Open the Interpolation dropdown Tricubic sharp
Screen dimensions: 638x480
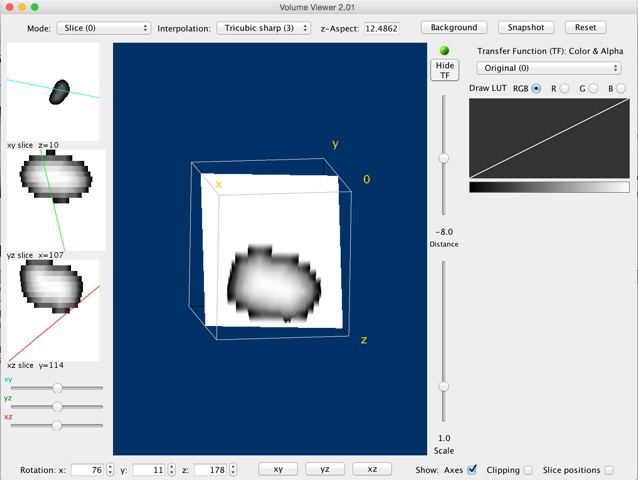point(263,28)
